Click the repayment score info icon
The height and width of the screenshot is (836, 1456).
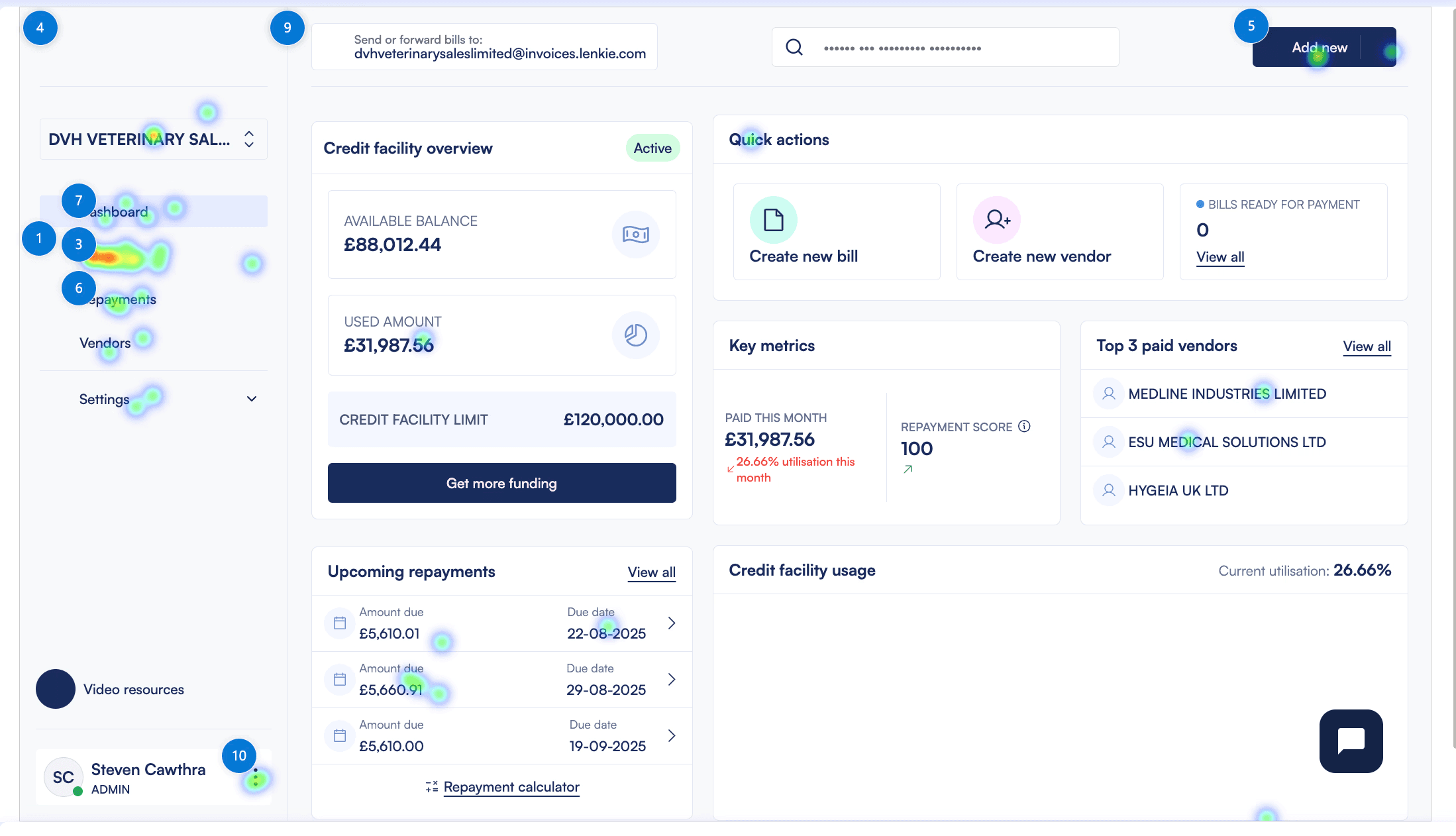click(x=1024, y=426)
